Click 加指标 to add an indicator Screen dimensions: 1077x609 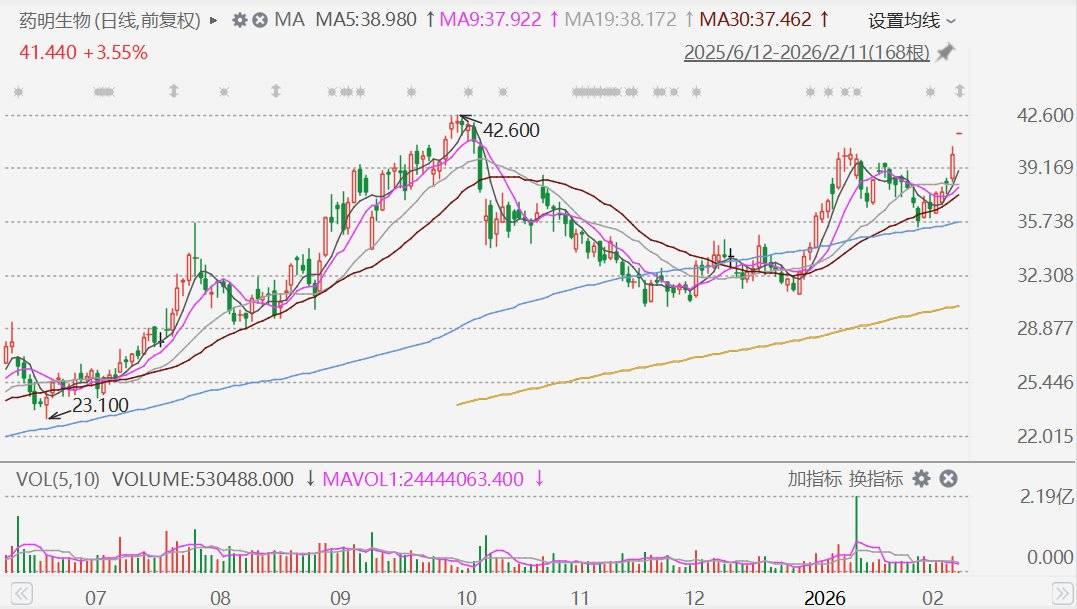(x=814, y=479)
